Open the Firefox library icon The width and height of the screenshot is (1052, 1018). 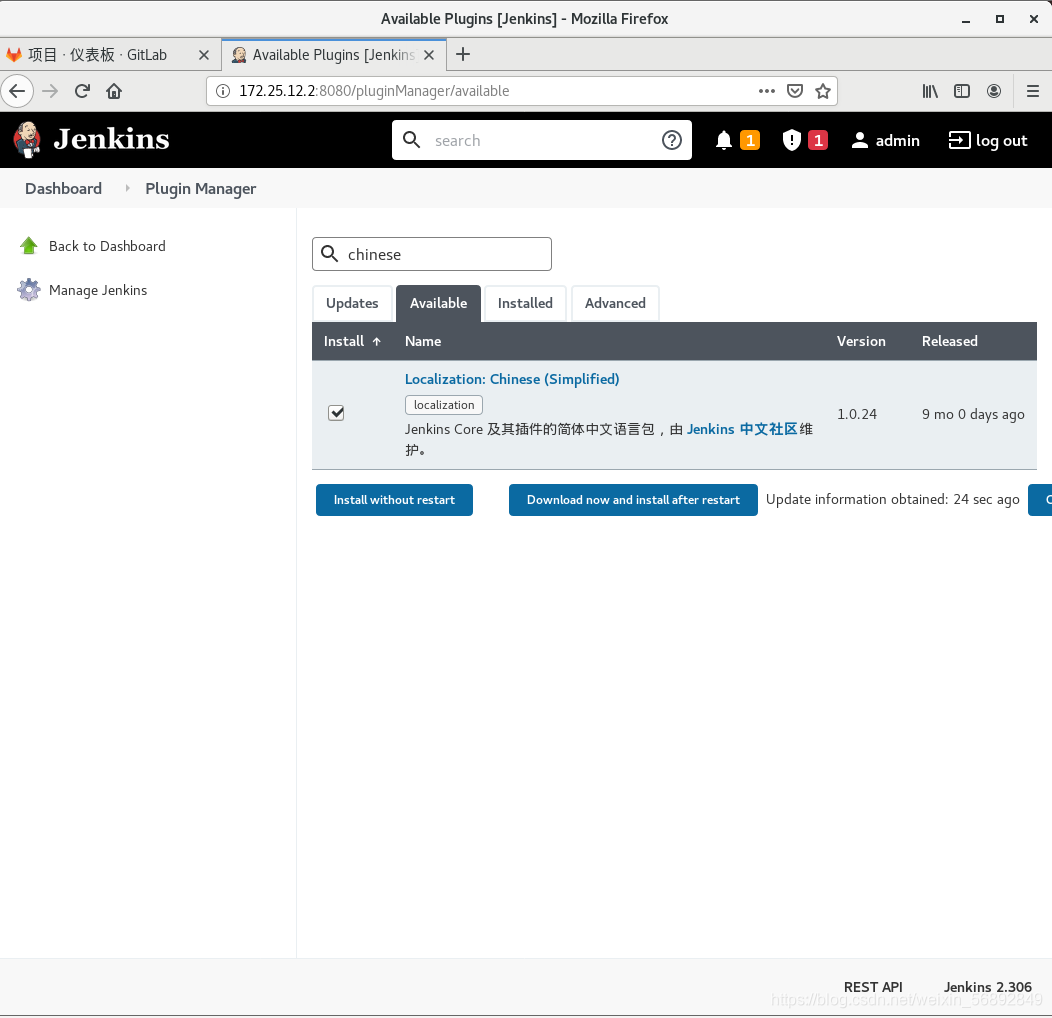930,91
